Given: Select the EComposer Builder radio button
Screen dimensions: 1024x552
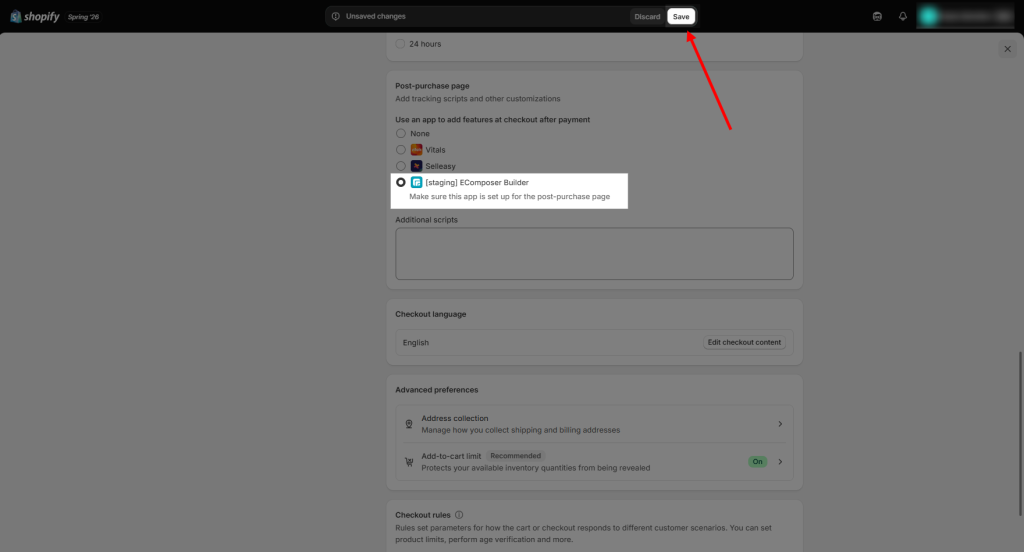Looking at the screenshot, I should pos(400,182).
